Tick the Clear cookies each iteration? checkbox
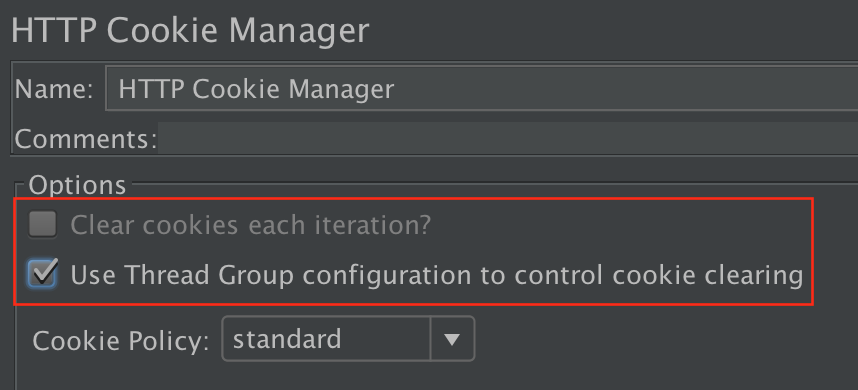The width and height of the screenshot is (858, 390). click(x=43, y=224)
